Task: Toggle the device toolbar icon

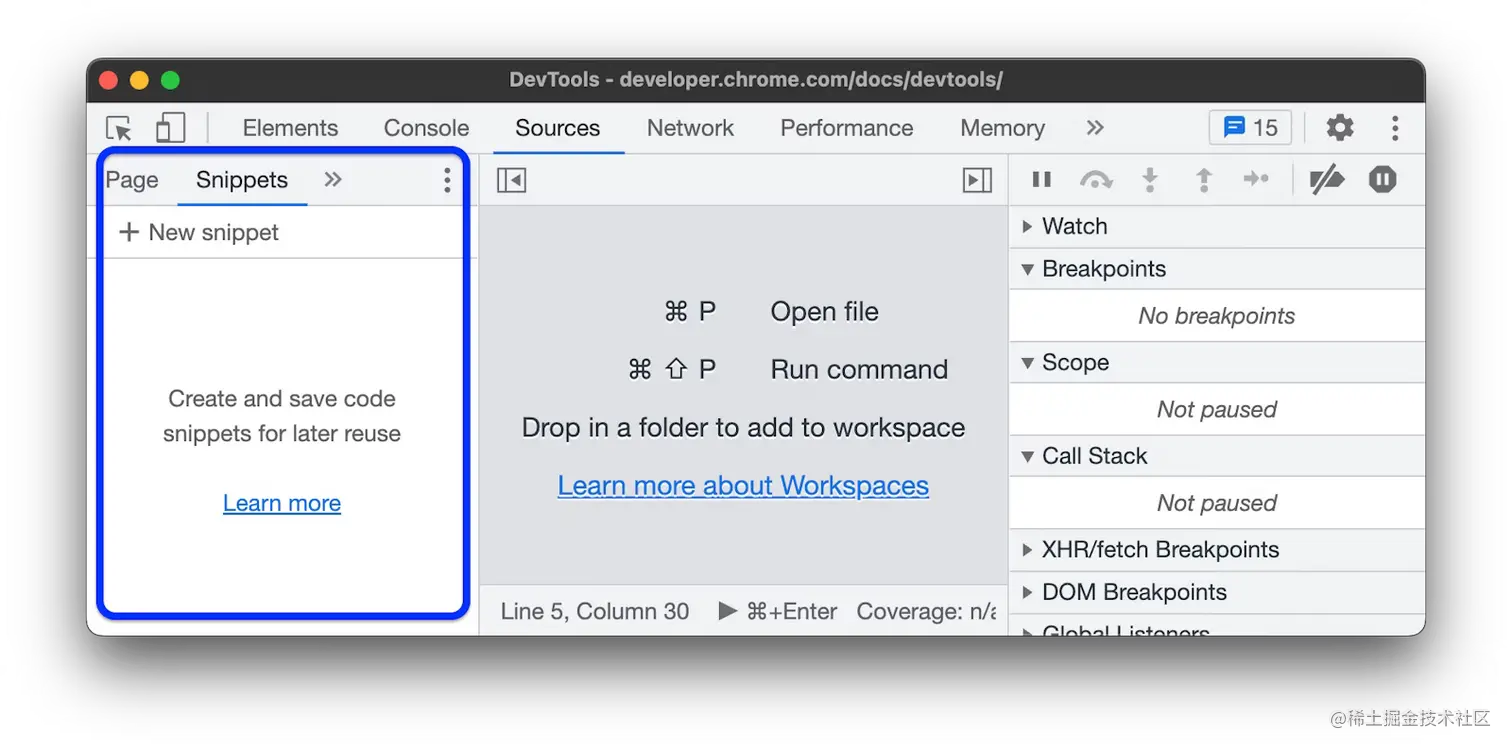Action: pyautogui.click(x=171, y=128)
